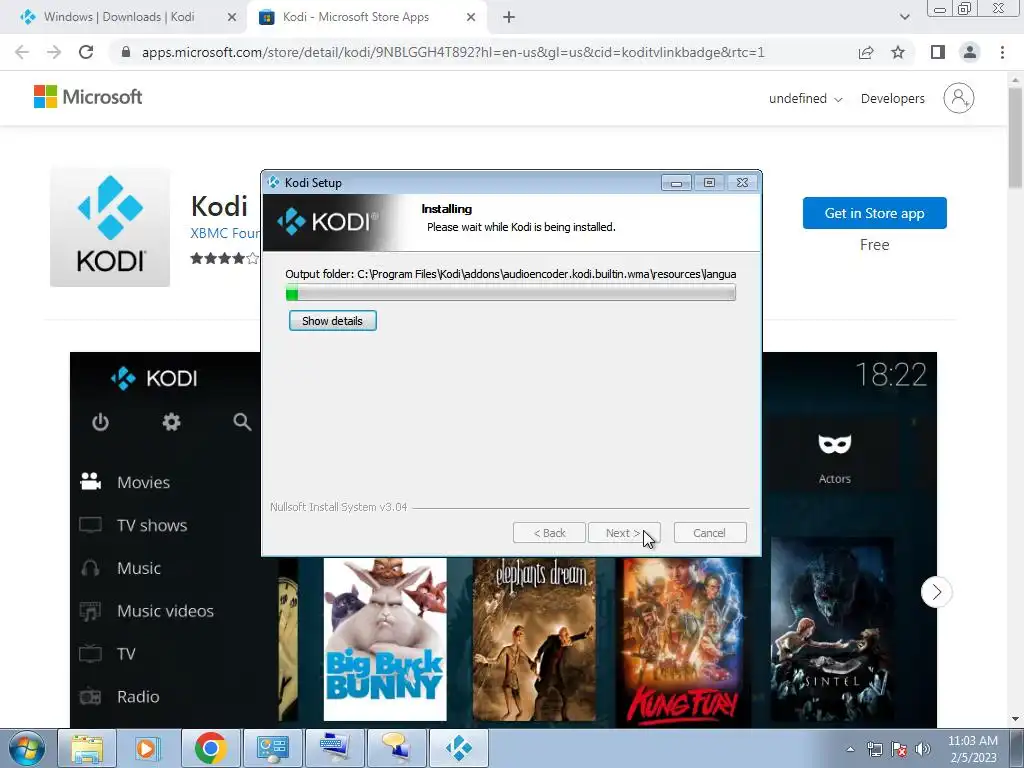Click the Free price label
The image size is (1024, 768).
pyautogui.click(x=874, y=245)
